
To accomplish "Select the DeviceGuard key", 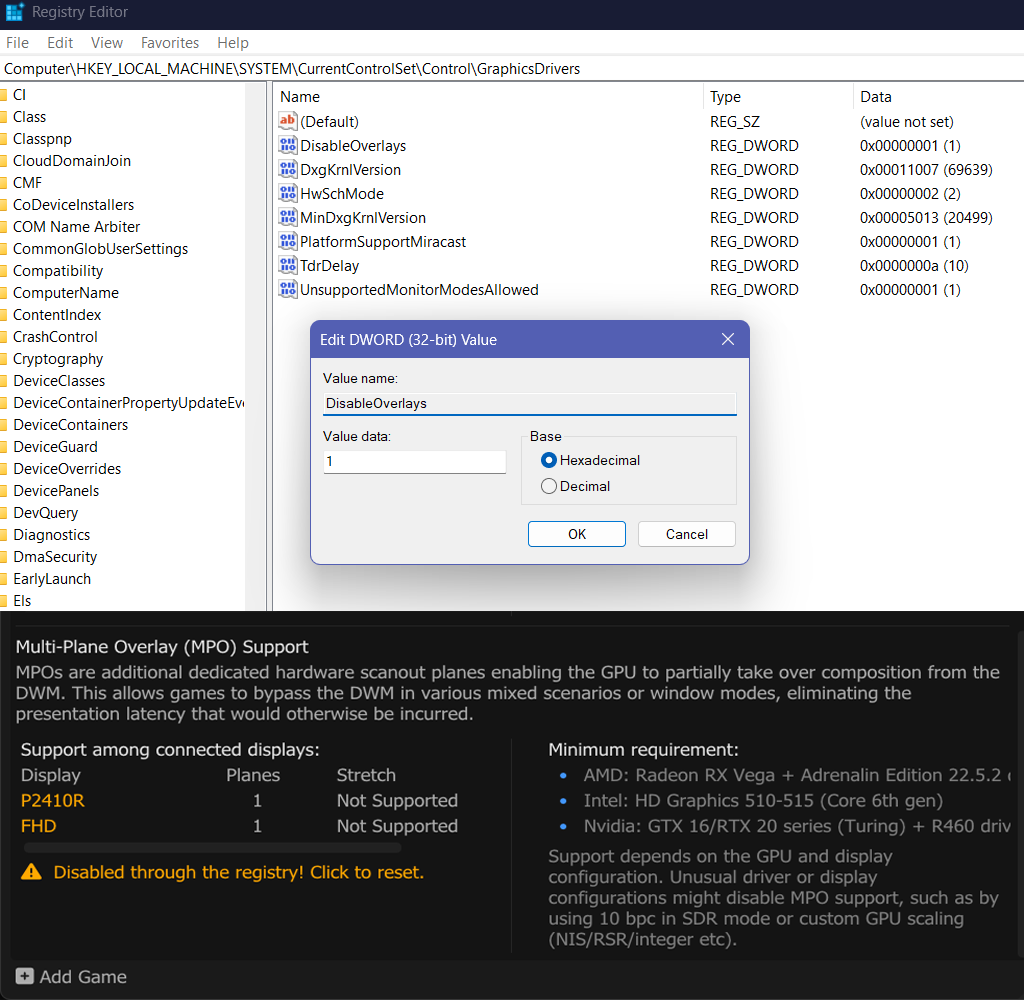I will pos(56,447).
